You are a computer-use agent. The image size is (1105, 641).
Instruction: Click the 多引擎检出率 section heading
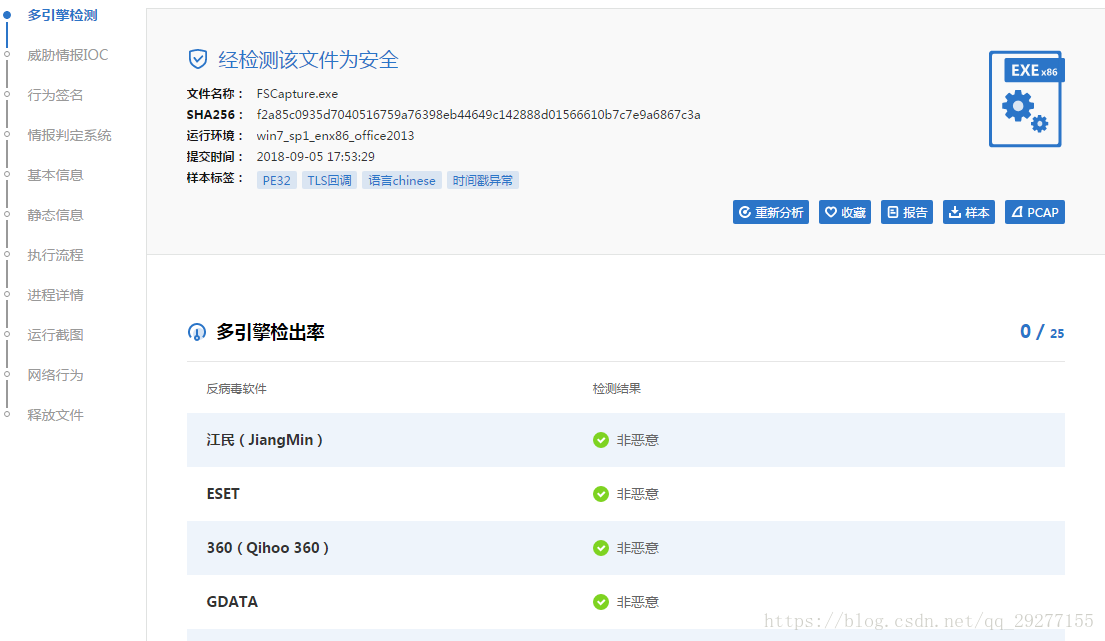tap(271, 332)
